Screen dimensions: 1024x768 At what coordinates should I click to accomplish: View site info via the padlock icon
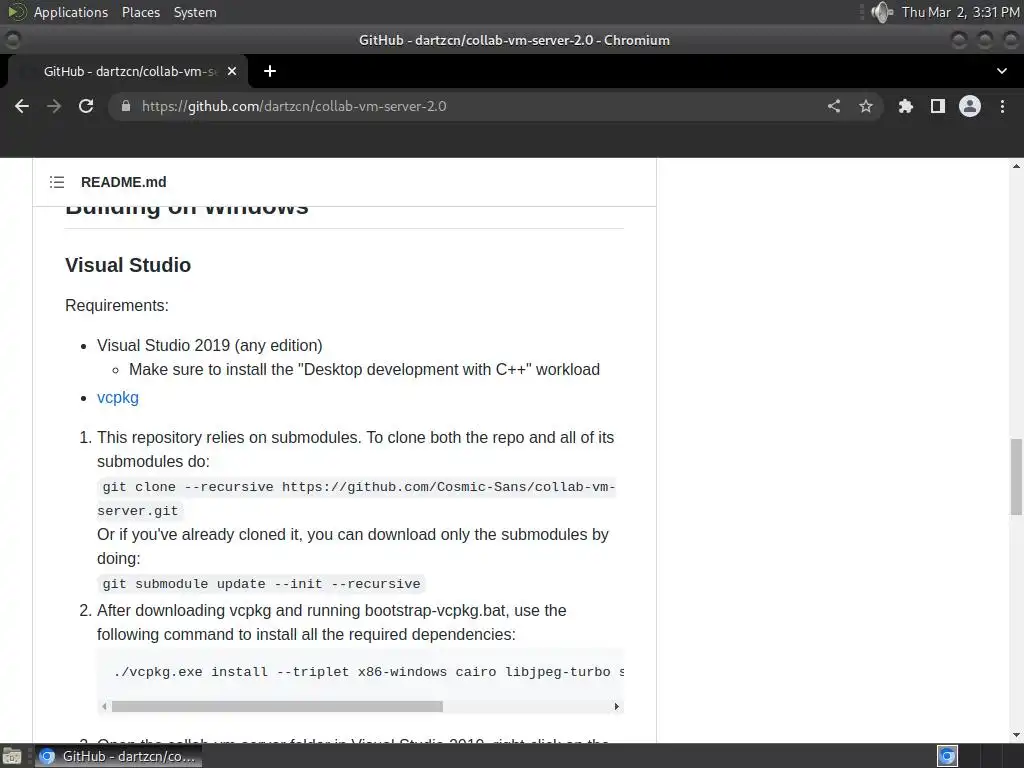coord(126,106)
